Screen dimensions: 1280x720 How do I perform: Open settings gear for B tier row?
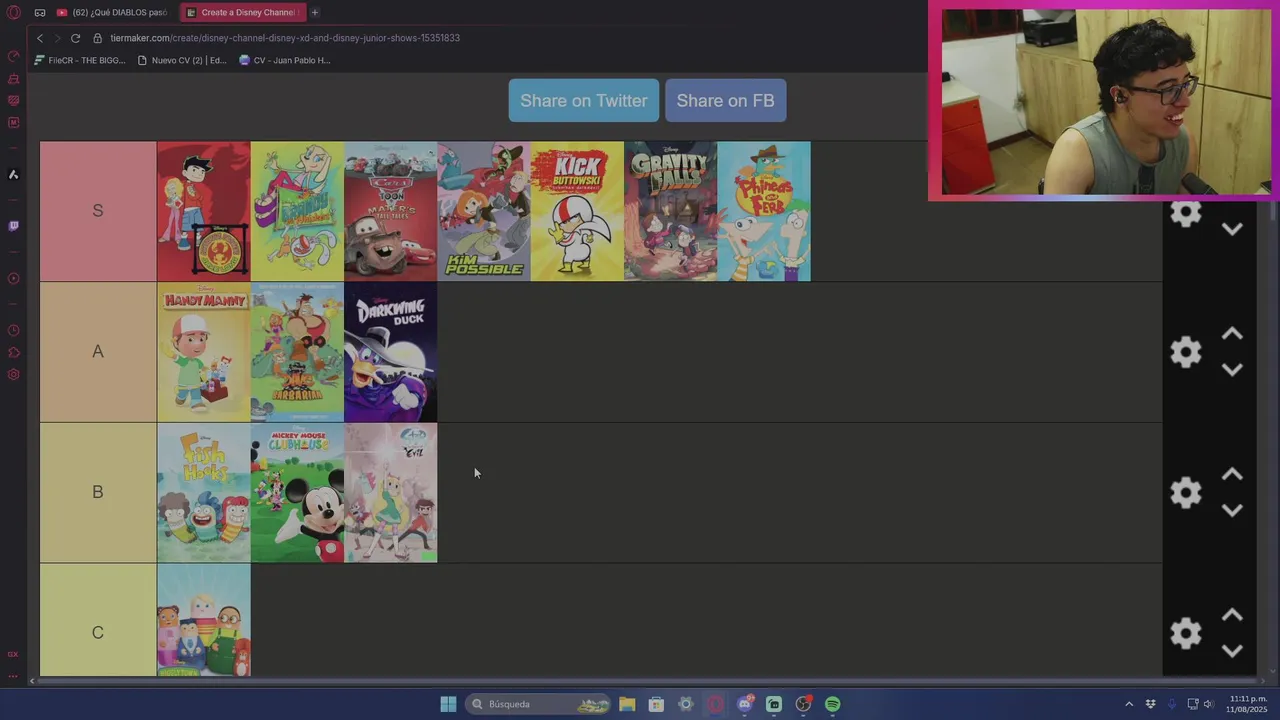click(x=1186, y=493)
